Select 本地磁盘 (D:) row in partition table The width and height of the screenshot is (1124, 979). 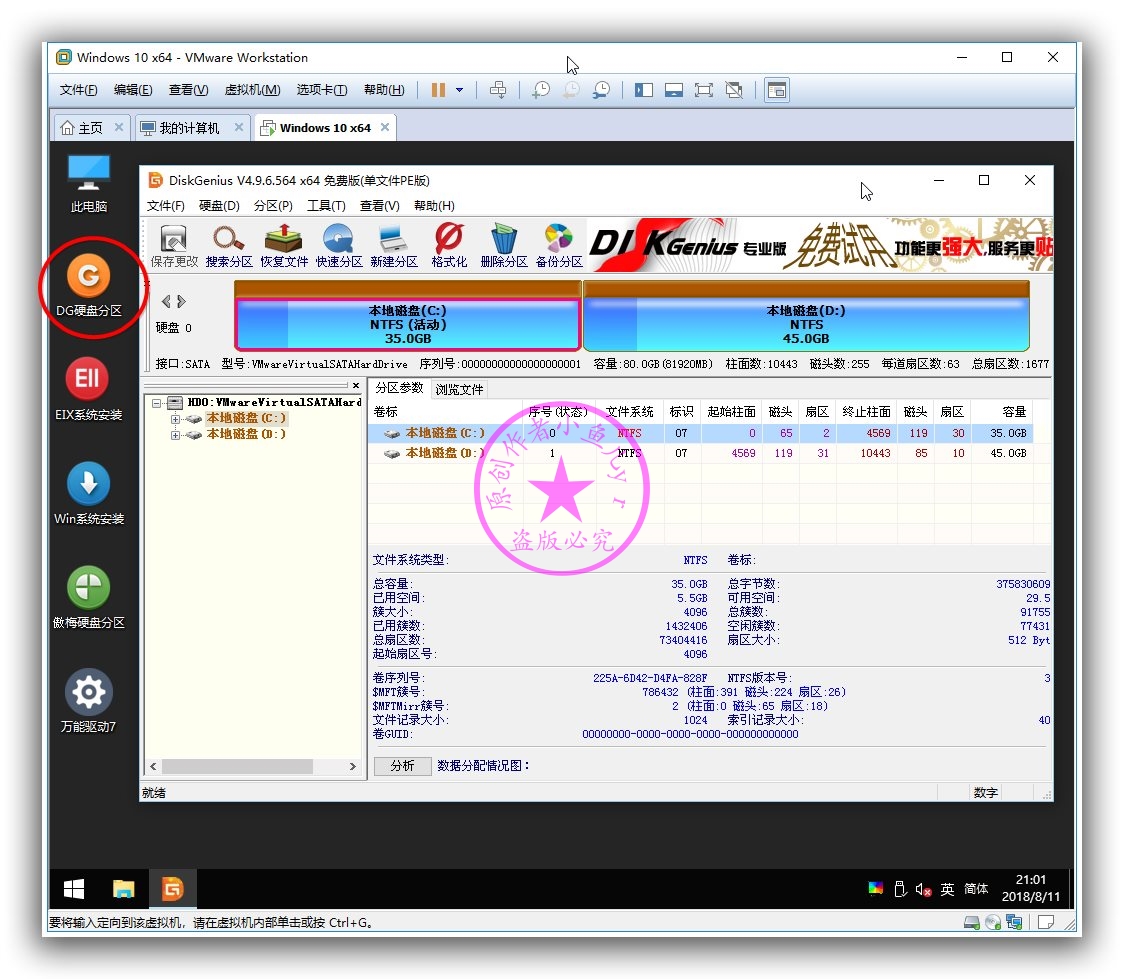[700, 453]
